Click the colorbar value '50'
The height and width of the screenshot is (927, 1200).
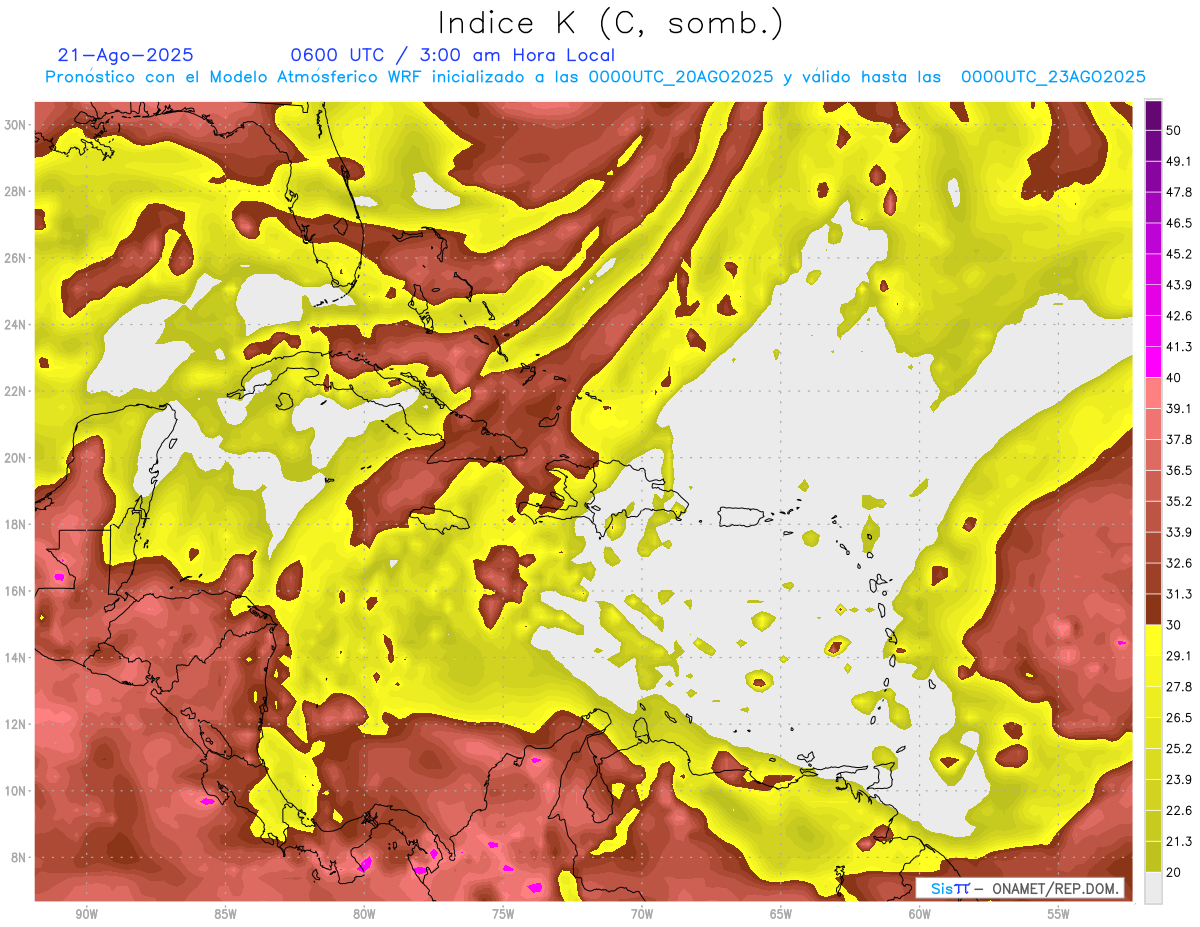(x=1173, y=130)
